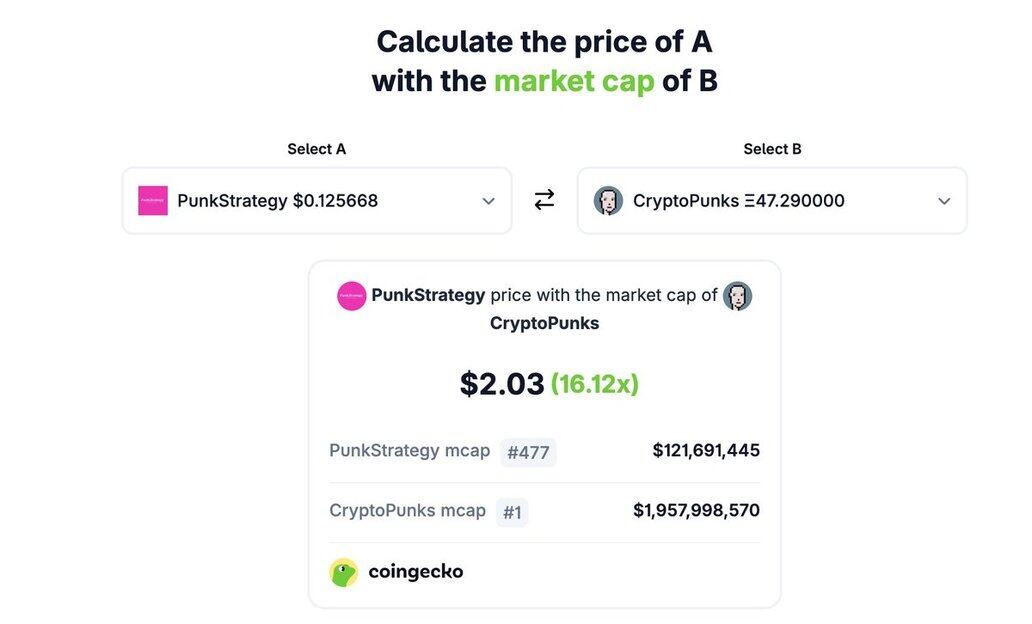
Task: Expand the Select A chevron arrow
Action: (488, 201)
